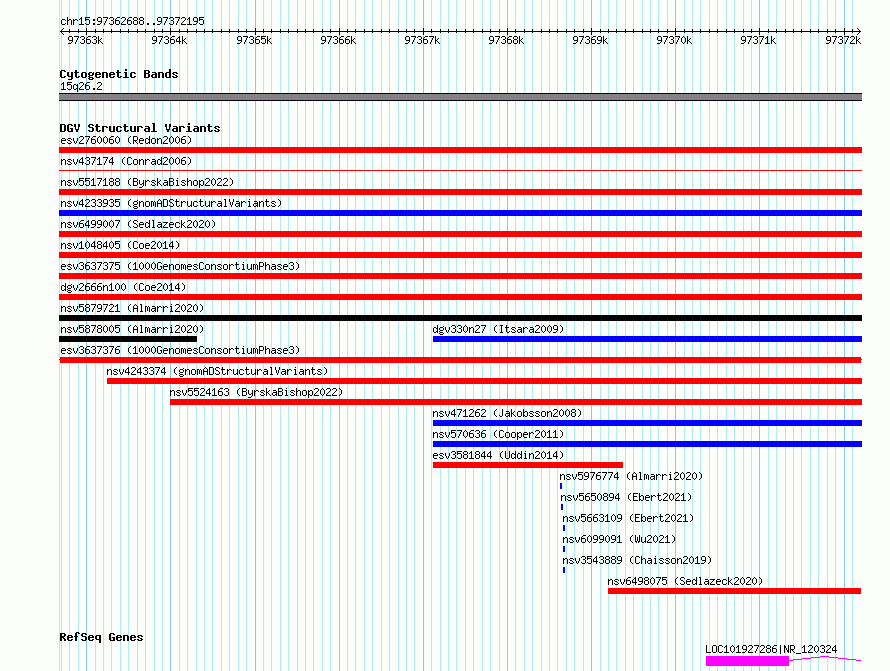This screenshot has height=671, width=890.
Task: Select the red bar under esv2760060
Action: click(x=460, y=150)
